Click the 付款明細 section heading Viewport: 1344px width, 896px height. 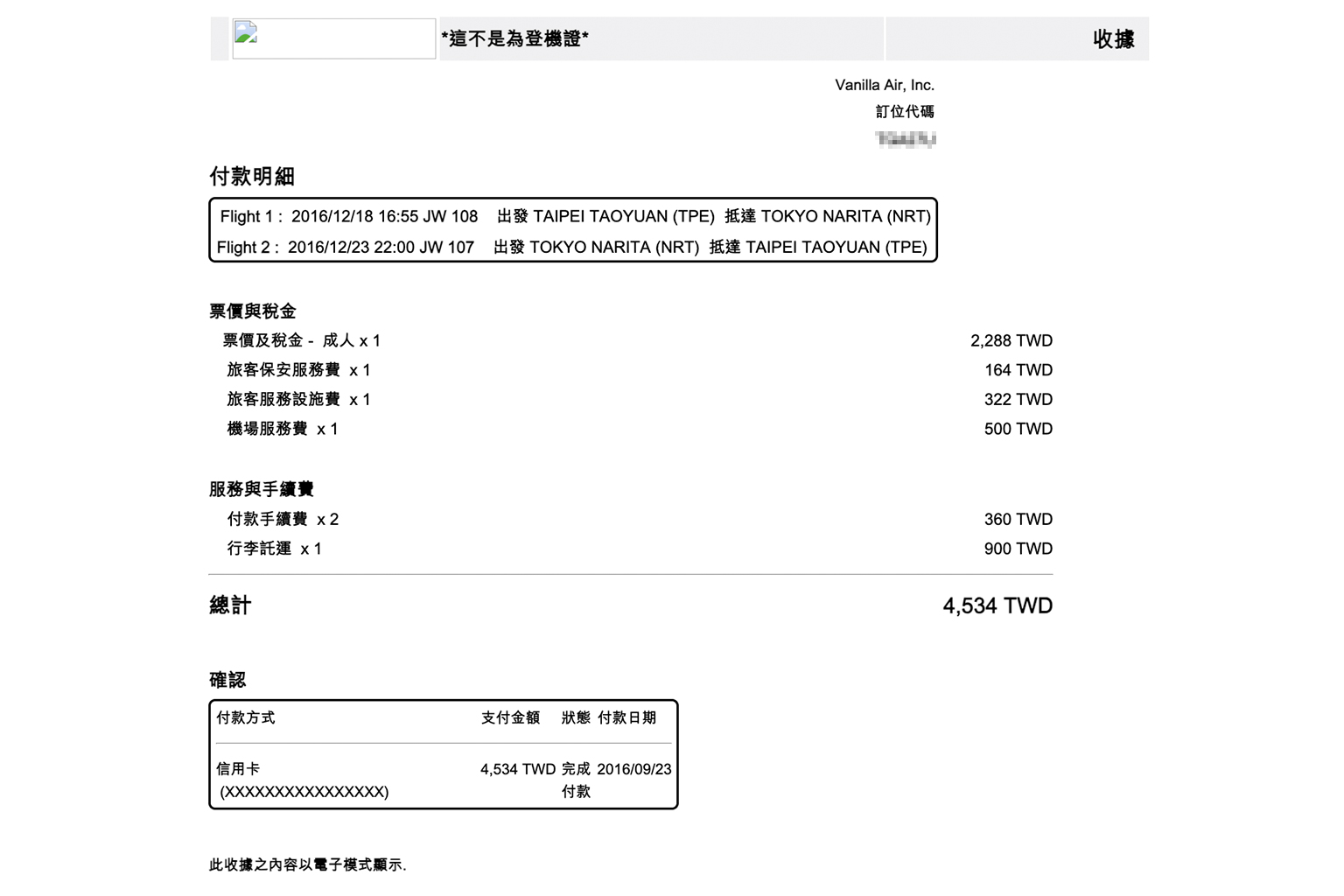point(252,177)
